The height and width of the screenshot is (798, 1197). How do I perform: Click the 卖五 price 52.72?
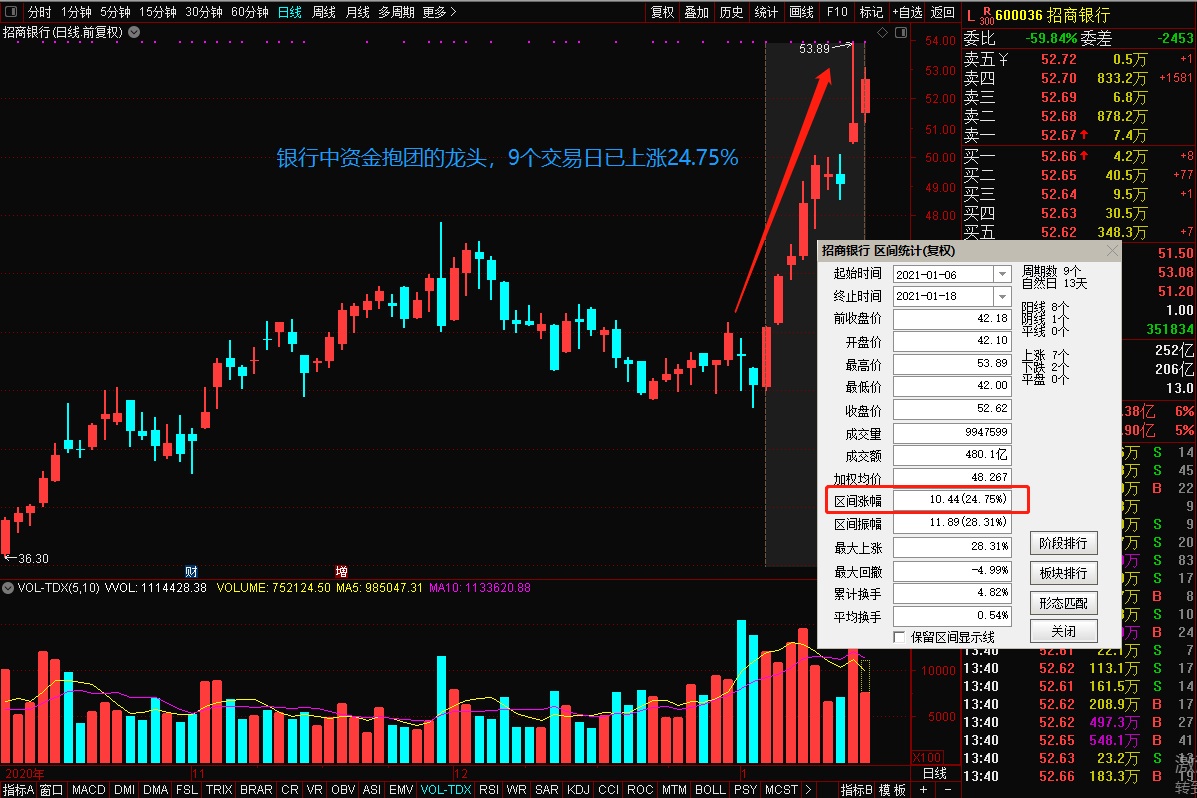click(1059, 60)
